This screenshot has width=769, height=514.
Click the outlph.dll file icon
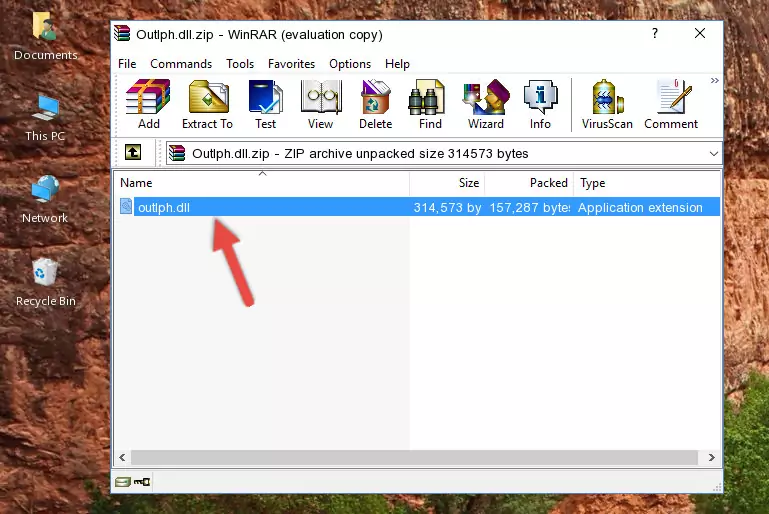click(126, 207)
